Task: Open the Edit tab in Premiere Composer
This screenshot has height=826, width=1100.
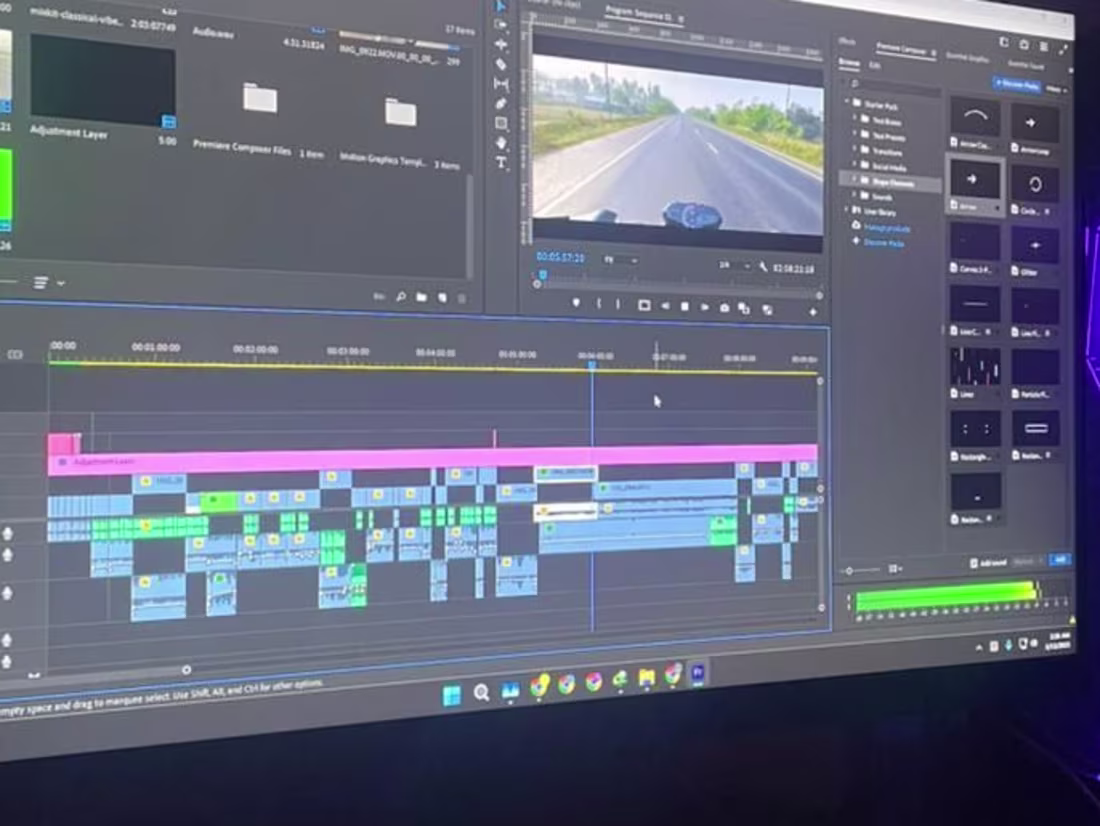Action: (x=875, y=65)
